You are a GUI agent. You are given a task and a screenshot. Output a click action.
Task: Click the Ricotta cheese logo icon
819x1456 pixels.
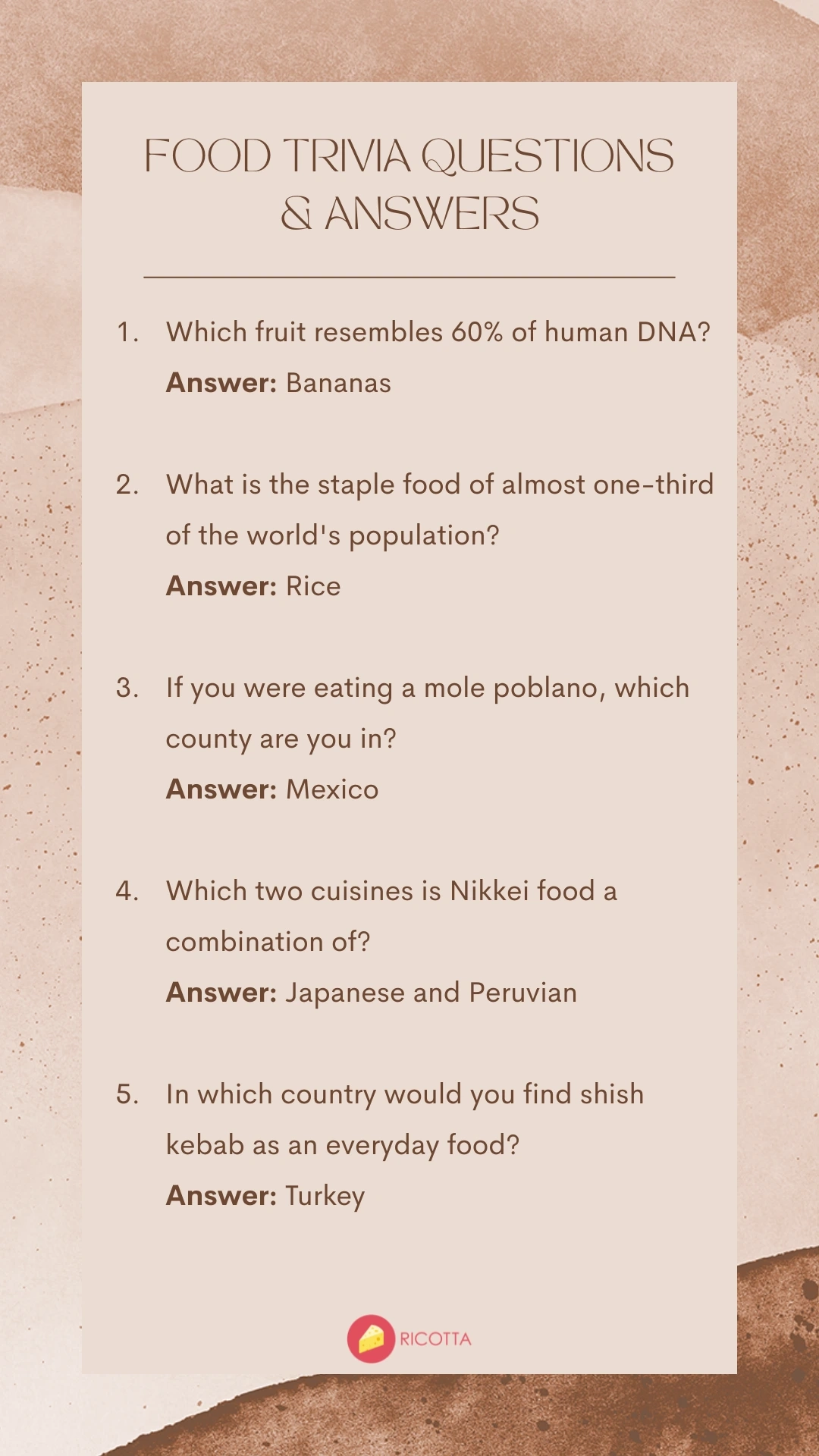pyautogui.click(x=371, y=1338)
